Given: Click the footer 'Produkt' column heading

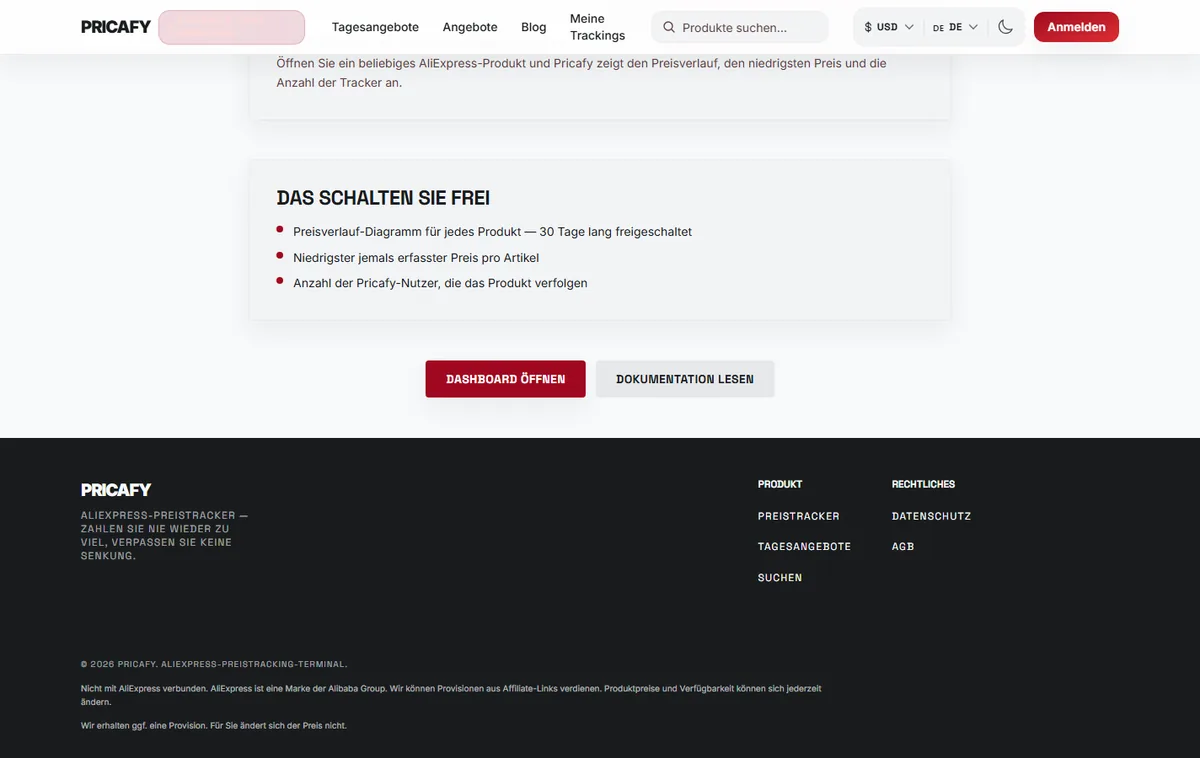Looking at the screenshot, I should (780, 484).
